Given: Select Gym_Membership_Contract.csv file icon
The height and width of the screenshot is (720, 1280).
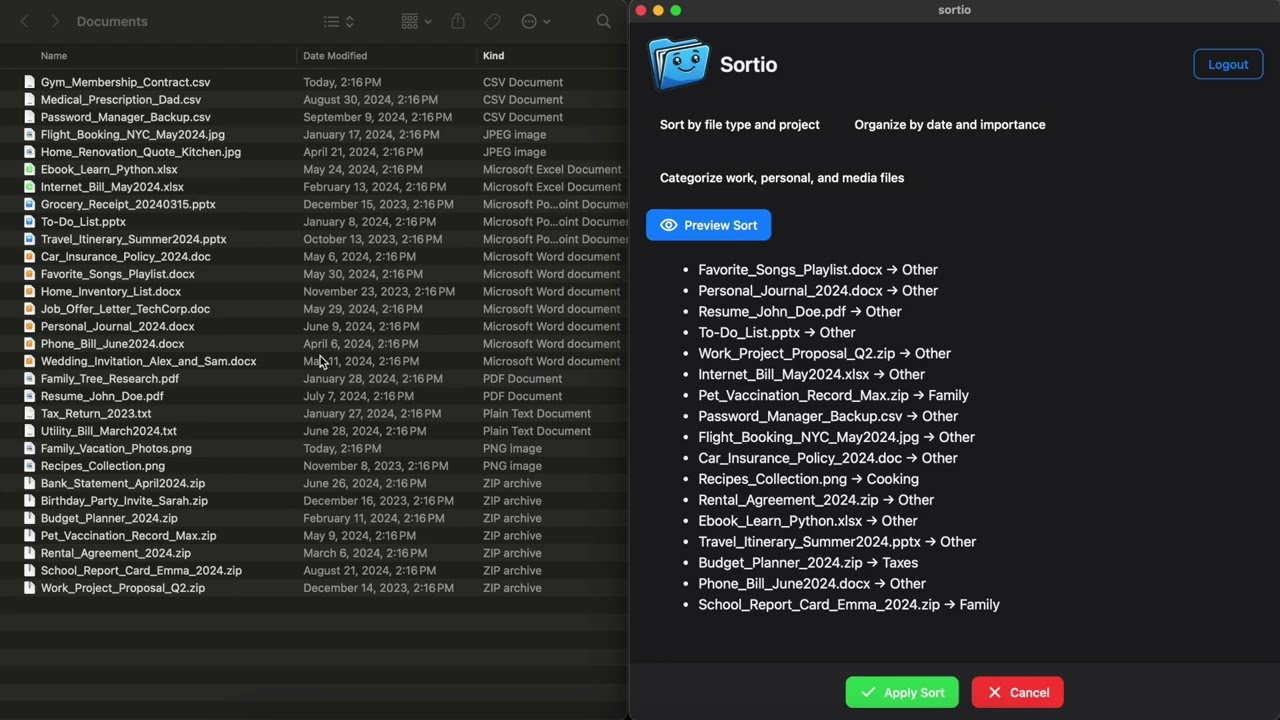Looking at the screenshot, I should [29, 82].
